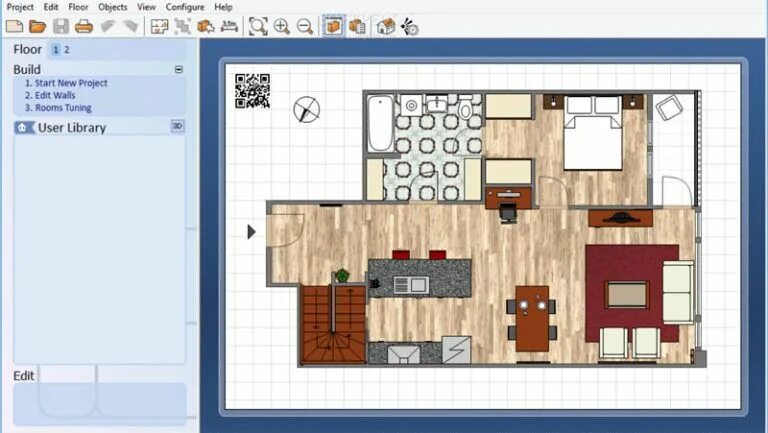Click the Zoom Out magnifier icon

pyautogui.click(x=305, y=27)
